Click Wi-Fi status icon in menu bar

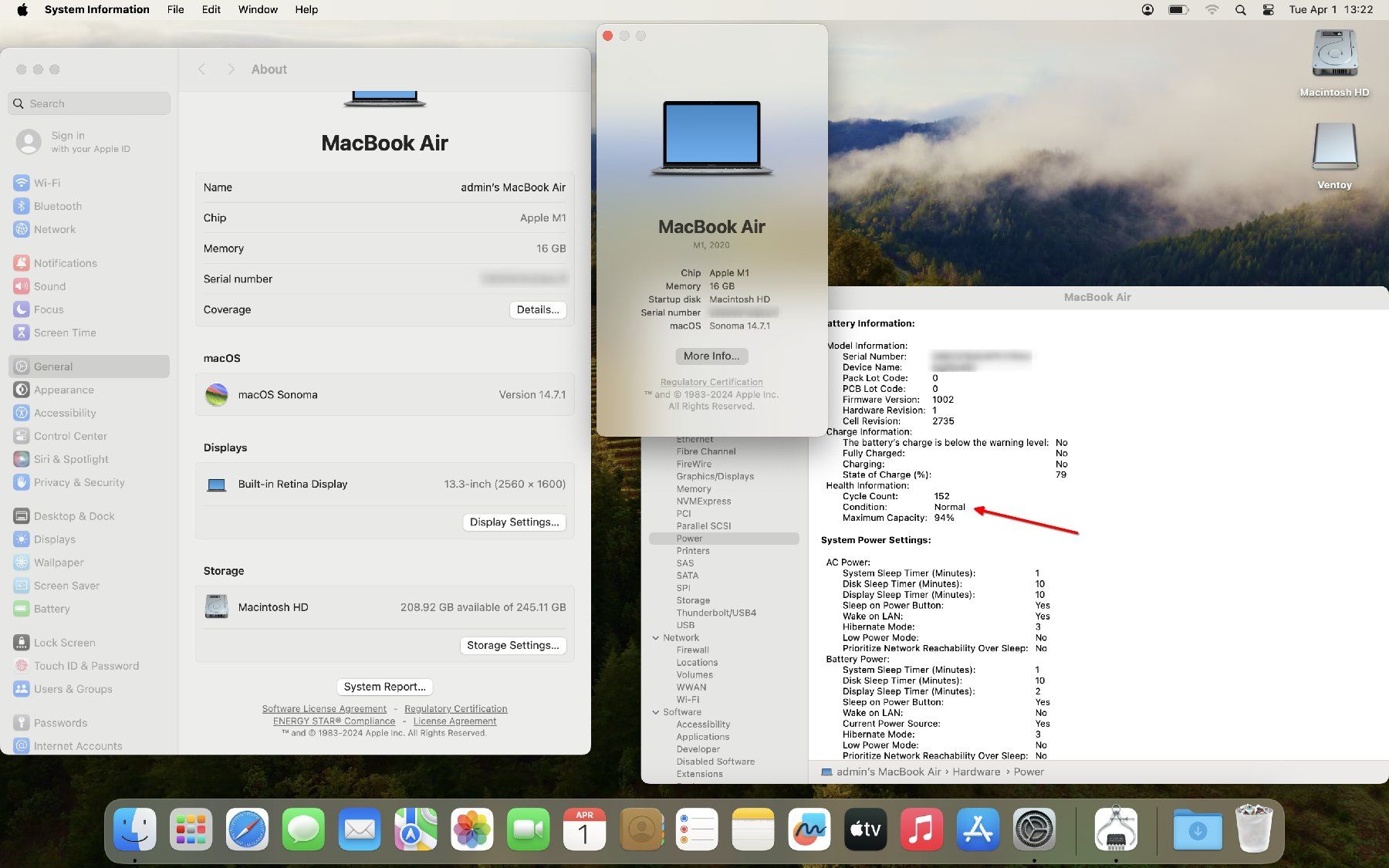(x=1212, y=10)
